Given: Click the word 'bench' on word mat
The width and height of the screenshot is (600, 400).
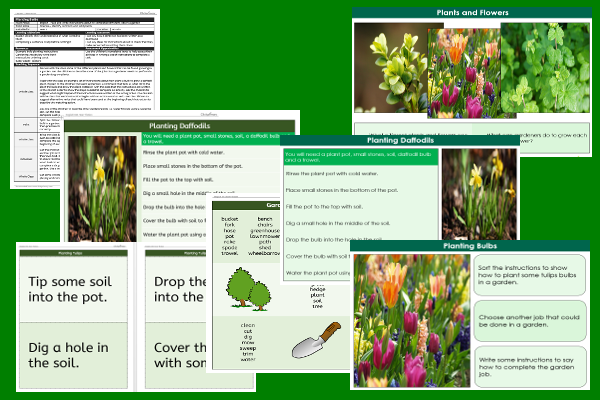Looking at the screenshot, I should click(x=265, y=219).
